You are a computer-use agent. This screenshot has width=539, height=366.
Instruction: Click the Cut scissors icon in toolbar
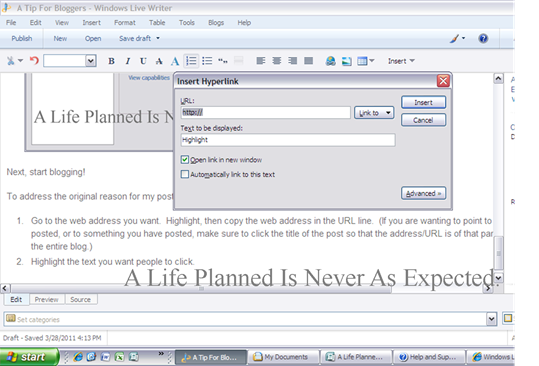11,61
